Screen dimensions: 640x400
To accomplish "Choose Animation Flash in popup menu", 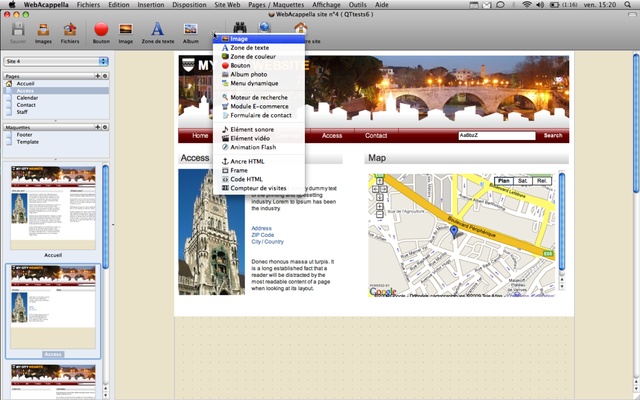I will click(259, 147).
